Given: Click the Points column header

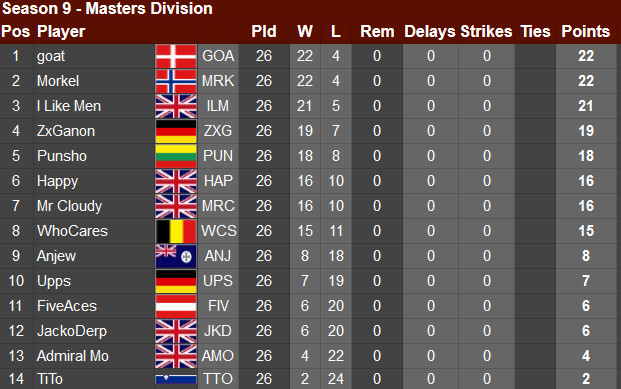Looking at the screenshot, I should (x=585, y=31).
